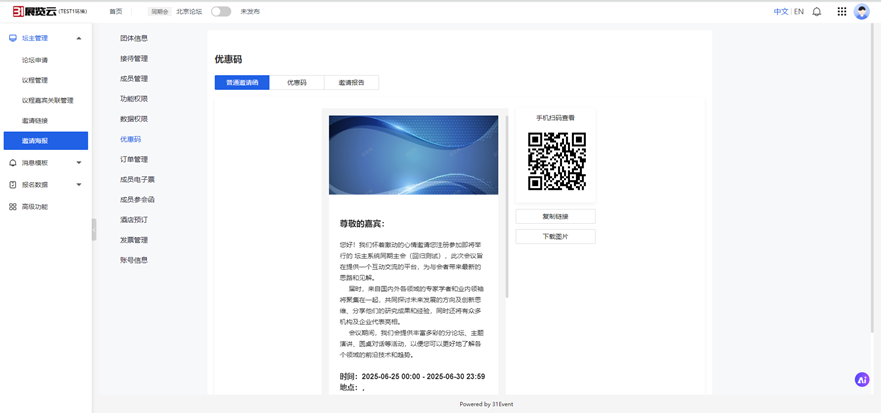Open 议程管理 in the sidebar
The width and height of the screenshot is (881, 413).
(x=35, y=80)
